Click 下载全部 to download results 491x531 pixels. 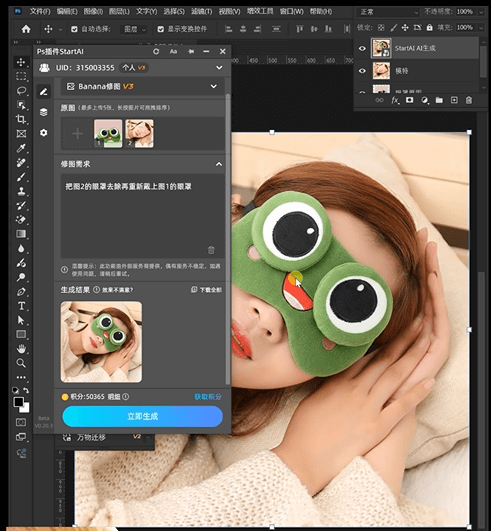point(207,290)
